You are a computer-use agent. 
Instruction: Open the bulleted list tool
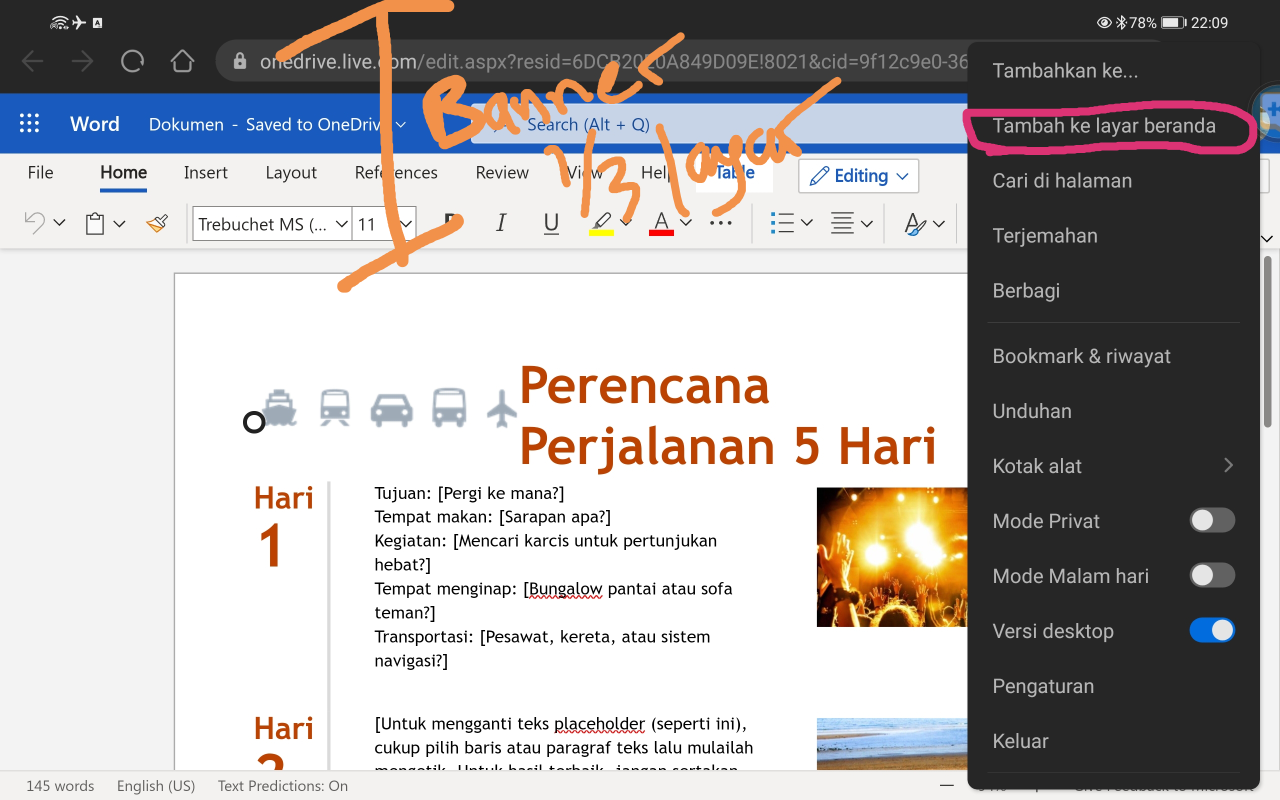pos(784,222)
